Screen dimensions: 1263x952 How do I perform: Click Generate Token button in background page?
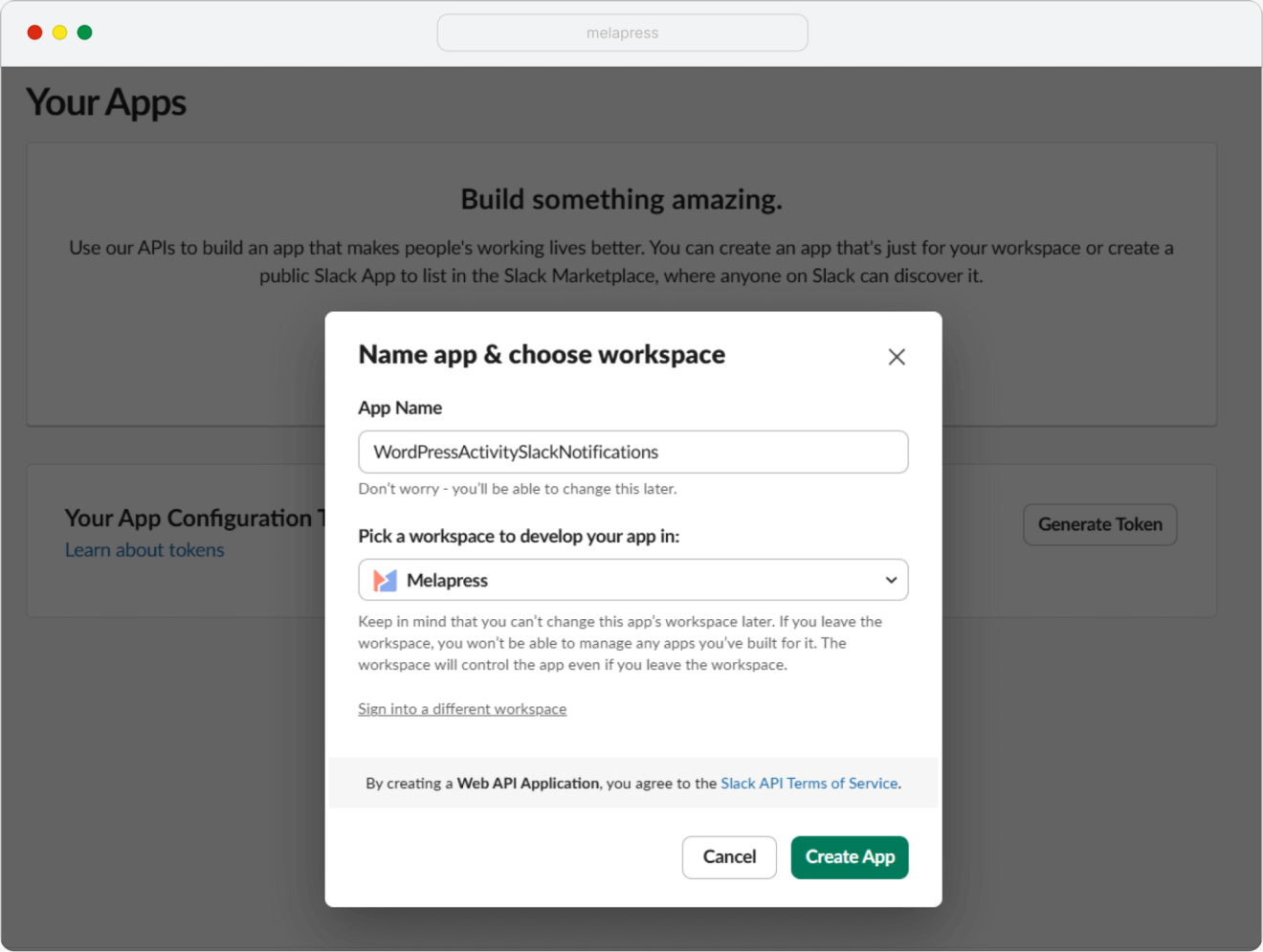pyautogui.click(x=1100, y=524)
